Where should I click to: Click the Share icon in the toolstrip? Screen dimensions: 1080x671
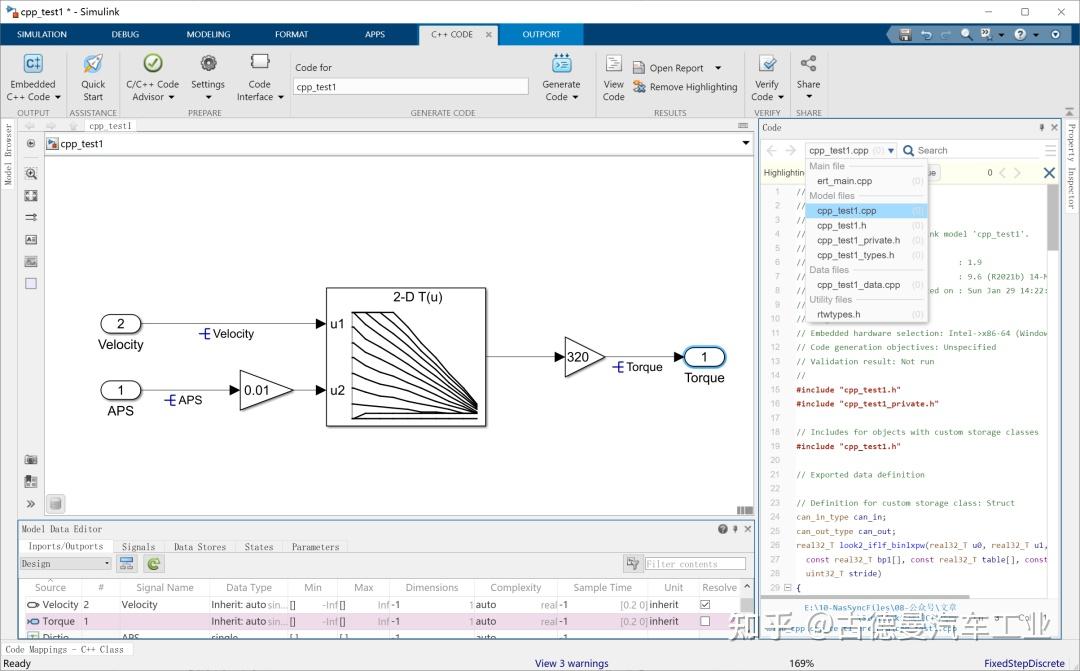click(808, 65)
